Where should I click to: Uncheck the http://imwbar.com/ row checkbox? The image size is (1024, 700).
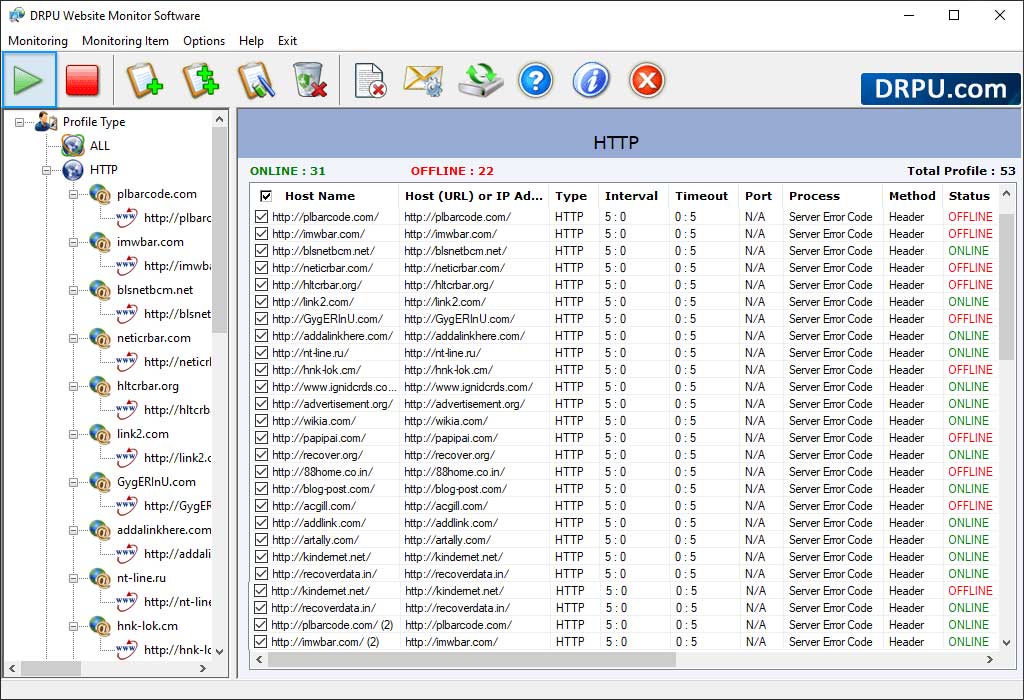click(x=262, y=233)
